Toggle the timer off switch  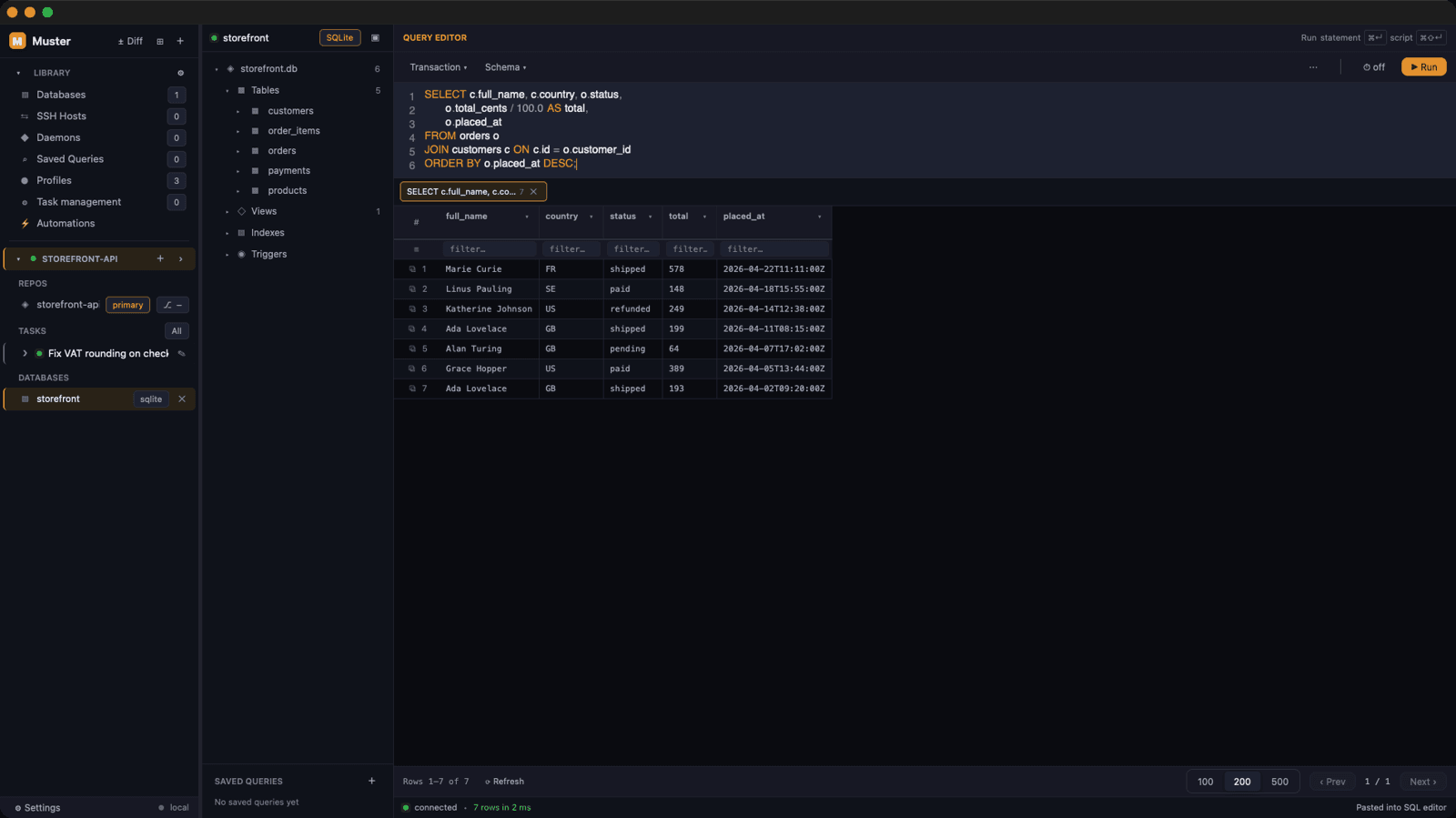click(1374, 67)
